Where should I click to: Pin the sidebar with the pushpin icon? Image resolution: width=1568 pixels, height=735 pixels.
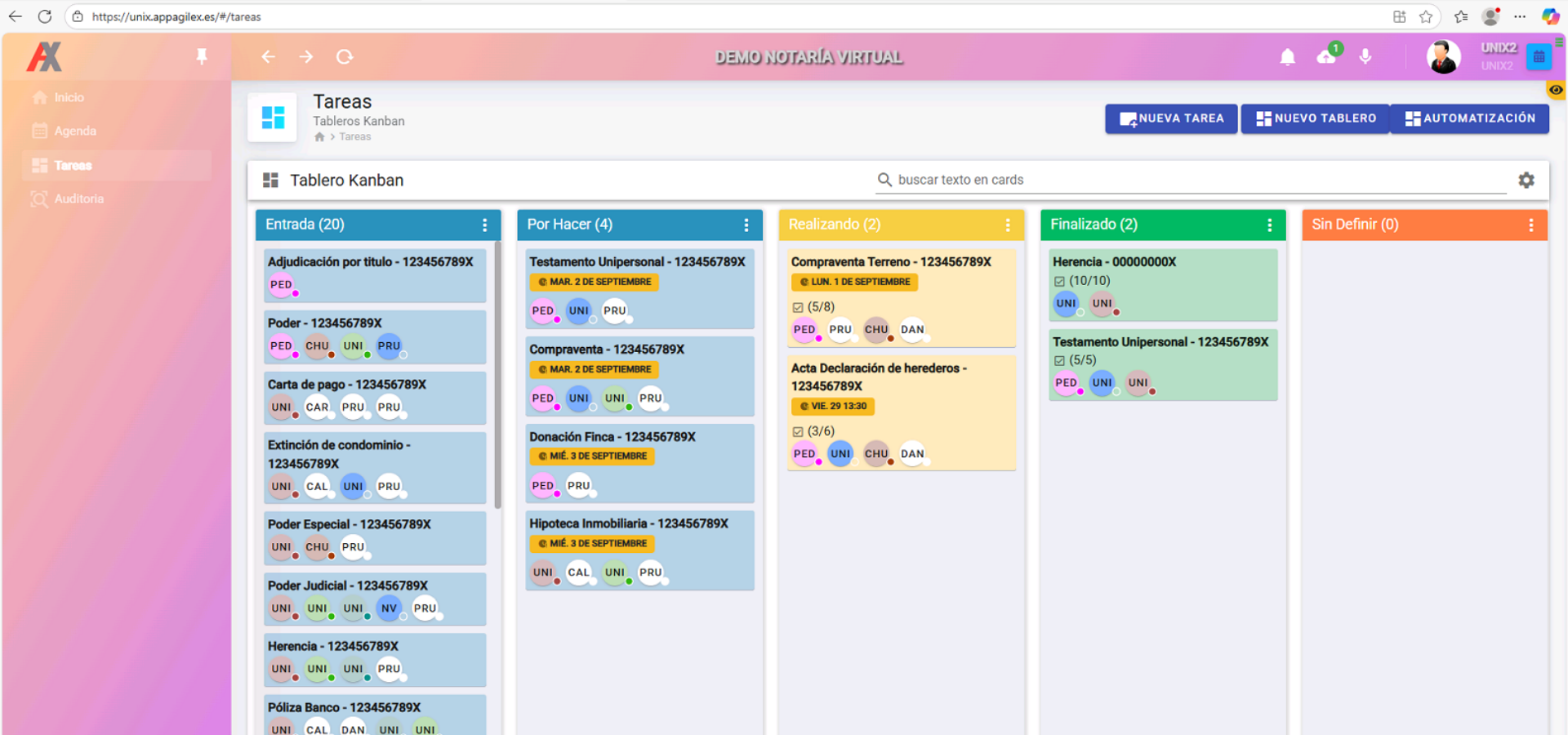point(202,56)
